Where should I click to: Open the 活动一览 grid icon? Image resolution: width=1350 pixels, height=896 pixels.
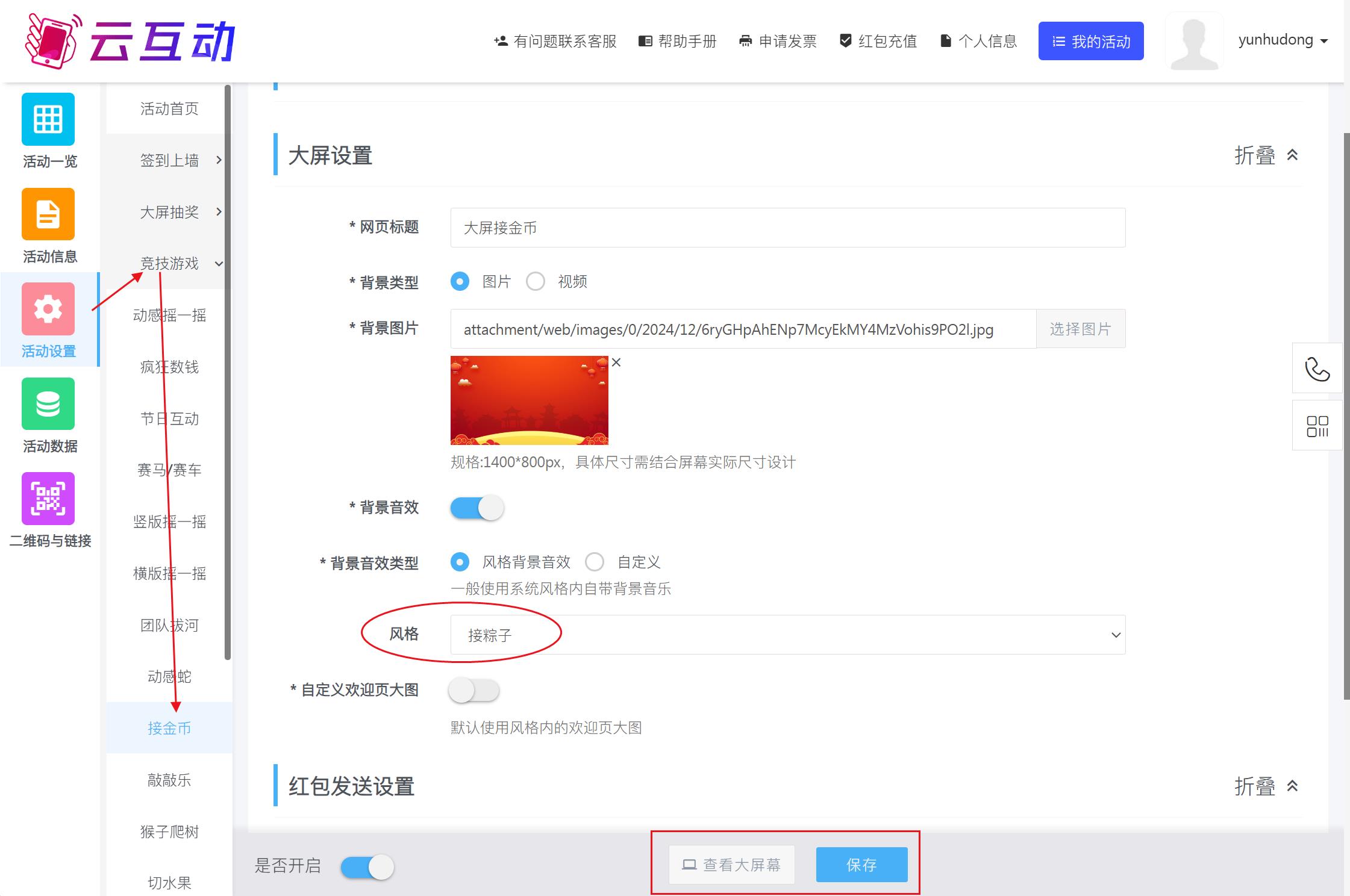[48, 119]
